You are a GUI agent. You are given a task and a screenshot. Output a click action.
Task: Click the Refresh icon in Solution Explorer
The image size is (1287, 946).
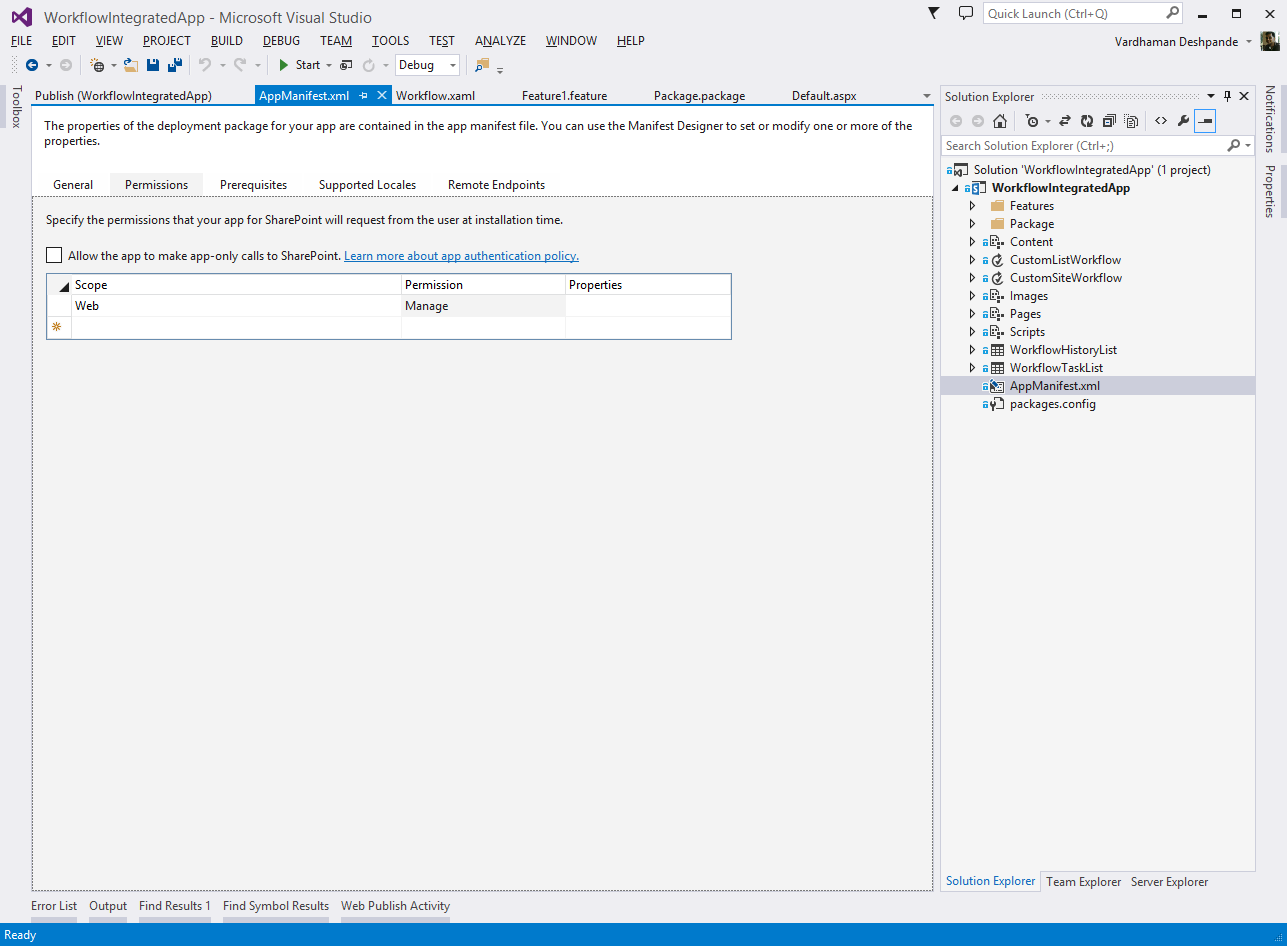(1087, 121)
